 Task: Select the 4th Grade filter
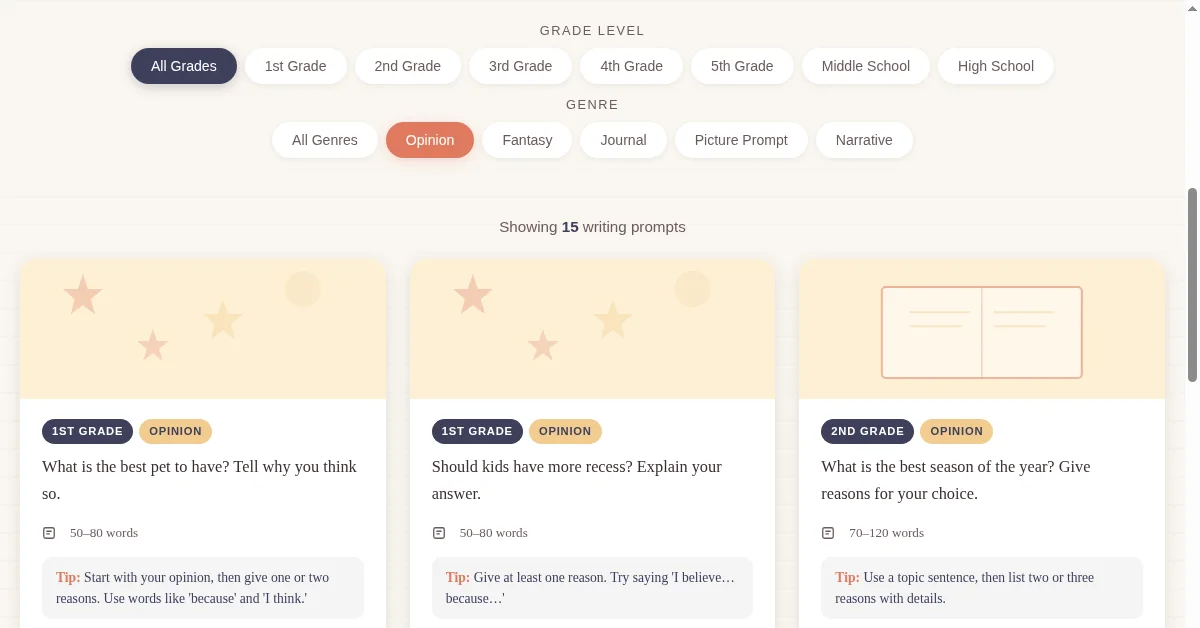631,66
